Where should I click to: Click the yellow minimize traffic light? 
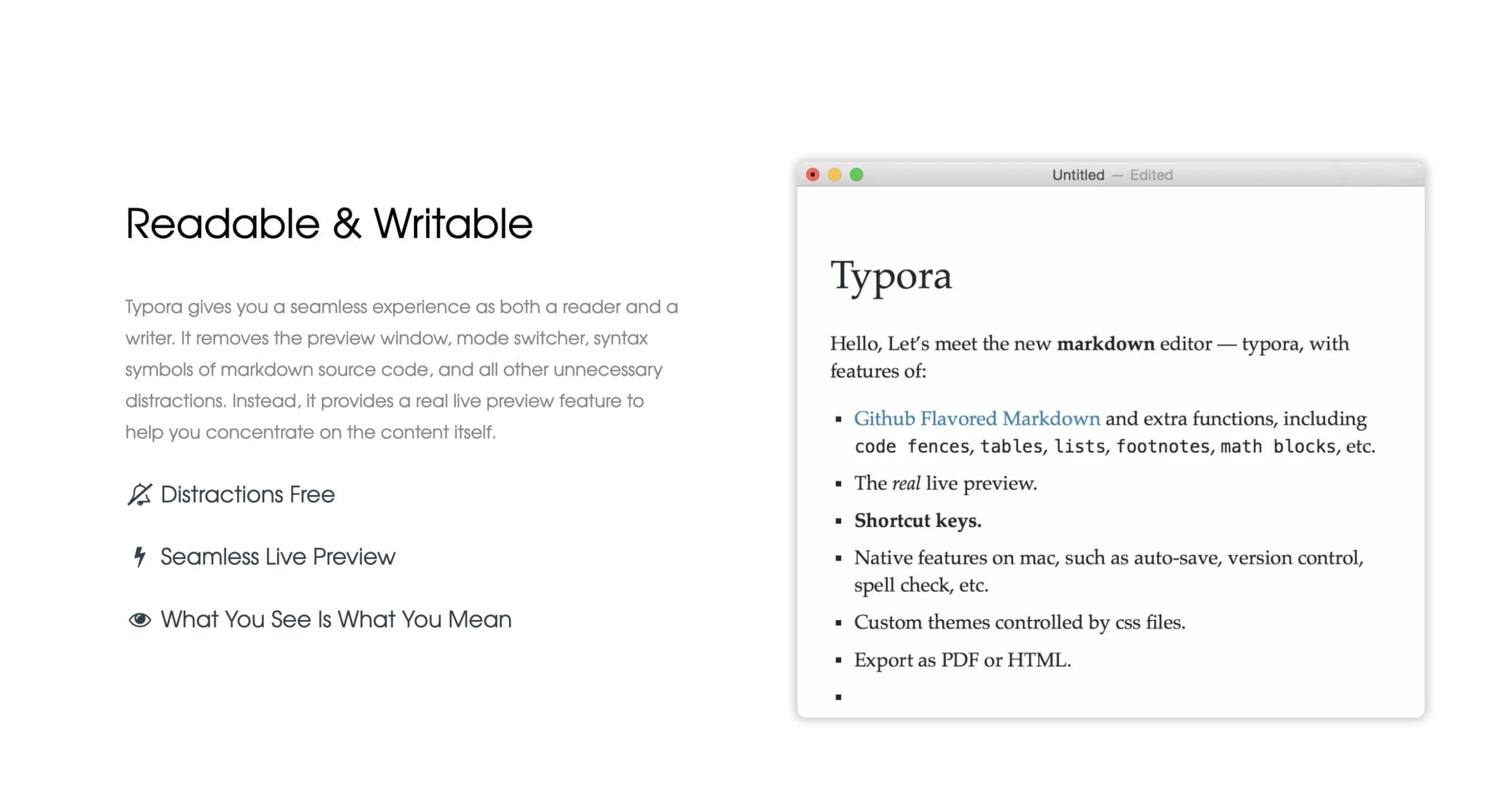[834, 175]
